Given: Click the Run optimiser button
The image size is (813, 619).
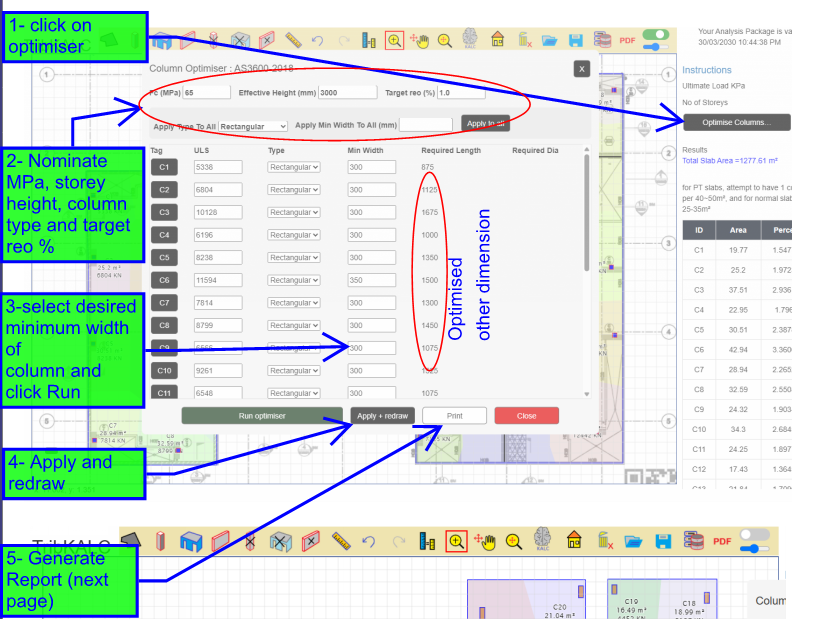Looking at the screenshot, I should click(262, 416).
